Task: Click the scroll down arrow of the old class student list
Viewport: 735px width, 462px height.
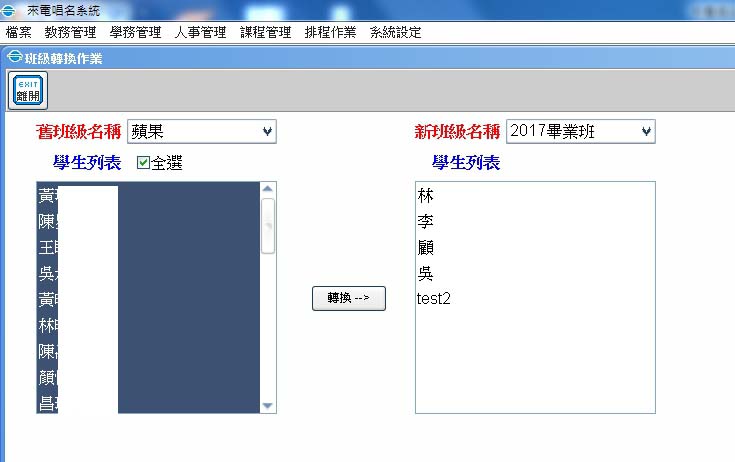Action: [x=267, y=405]
